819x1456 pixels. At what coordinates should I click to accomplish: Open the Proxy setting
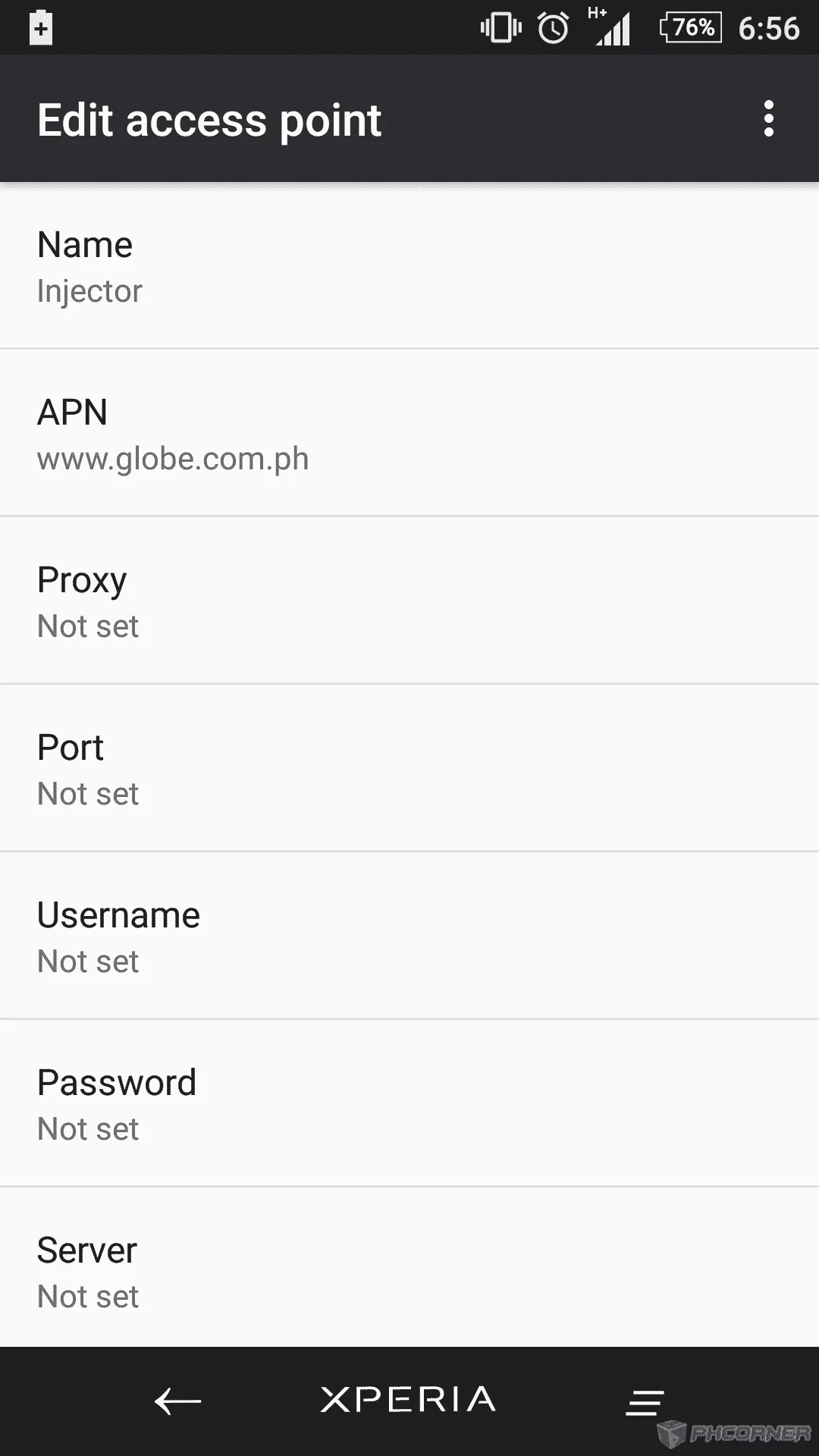409,601
